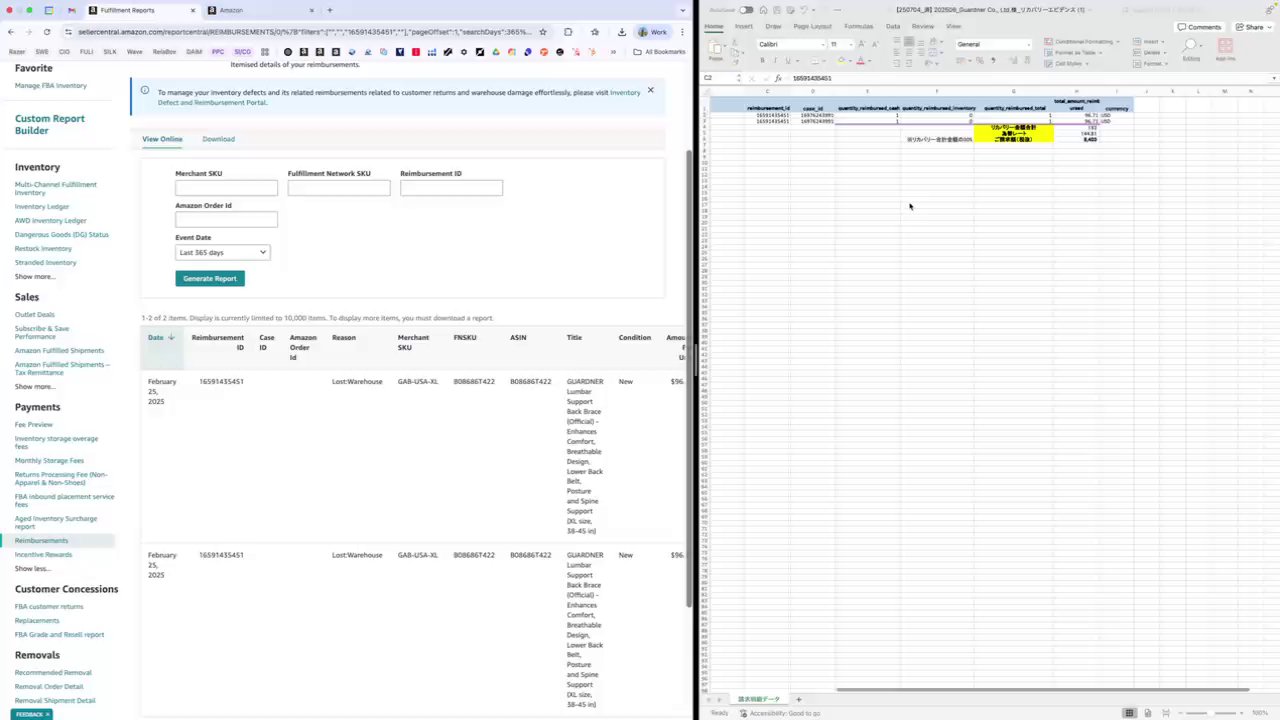Expand Sales section with Show more
1280x720 pixels.
(35, 387)
